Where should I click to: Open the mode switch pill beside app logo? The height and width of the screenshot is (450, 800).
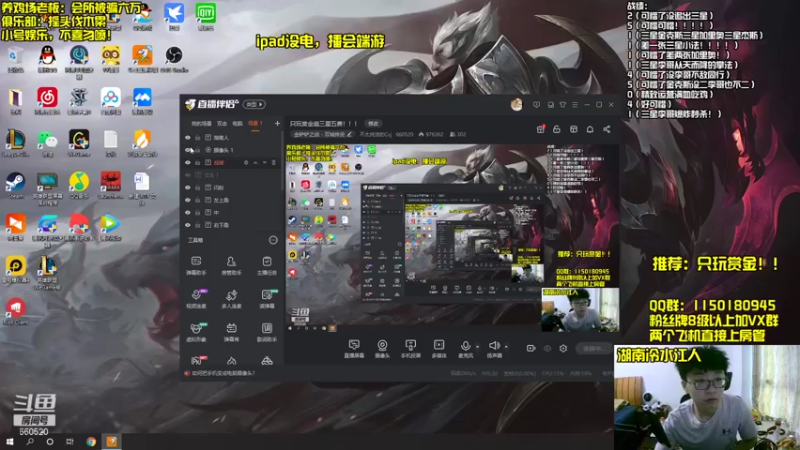click(254, 105)
